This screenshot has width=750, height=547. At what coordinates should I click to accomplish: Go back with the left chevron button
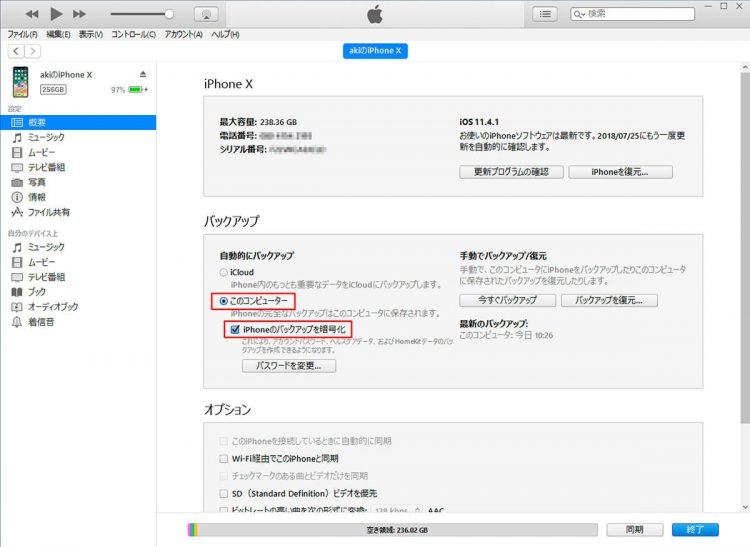click(16, 51)
